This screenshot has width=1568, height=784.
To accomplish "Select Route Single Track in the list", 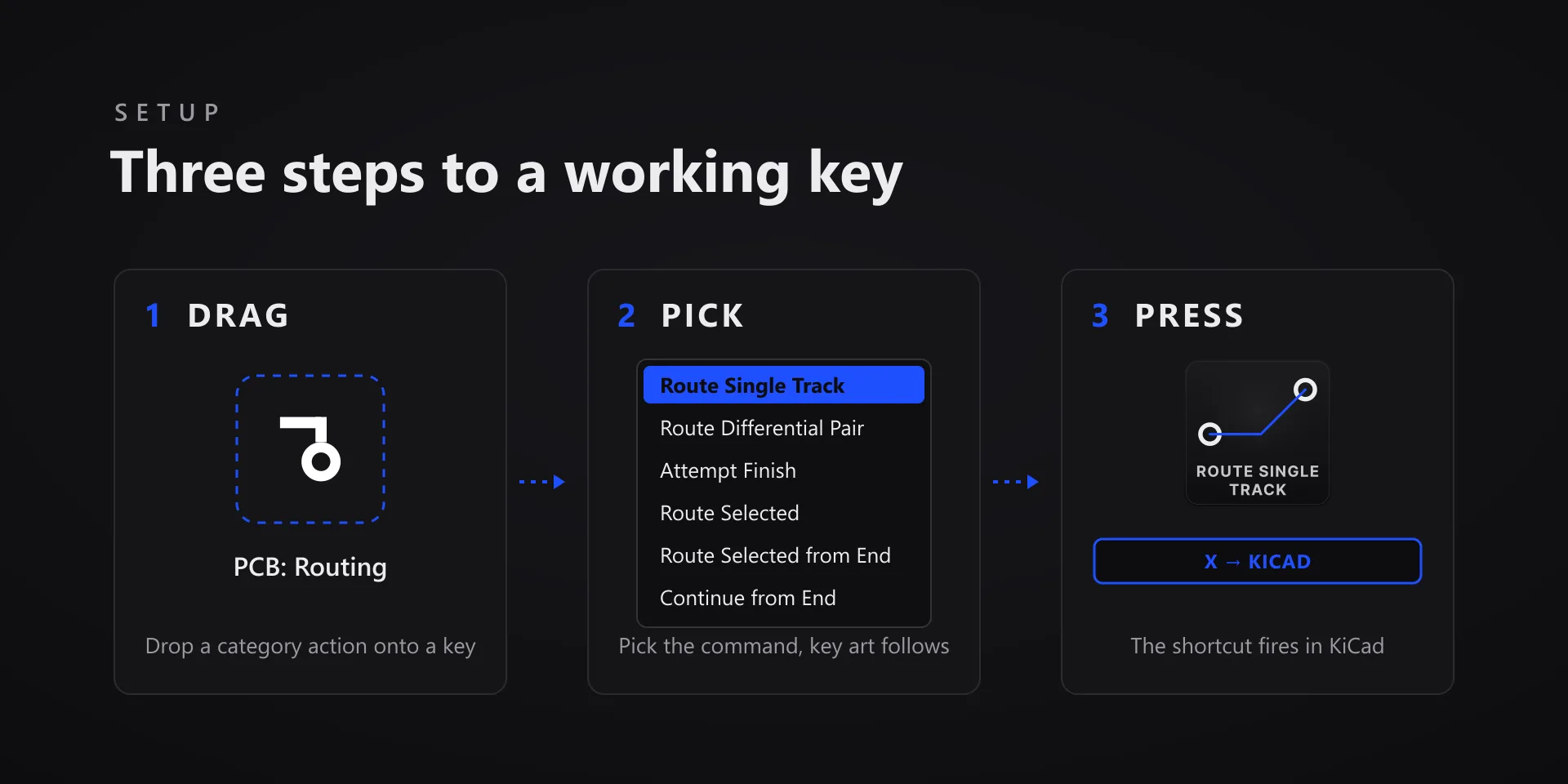I will coord(784,385).
